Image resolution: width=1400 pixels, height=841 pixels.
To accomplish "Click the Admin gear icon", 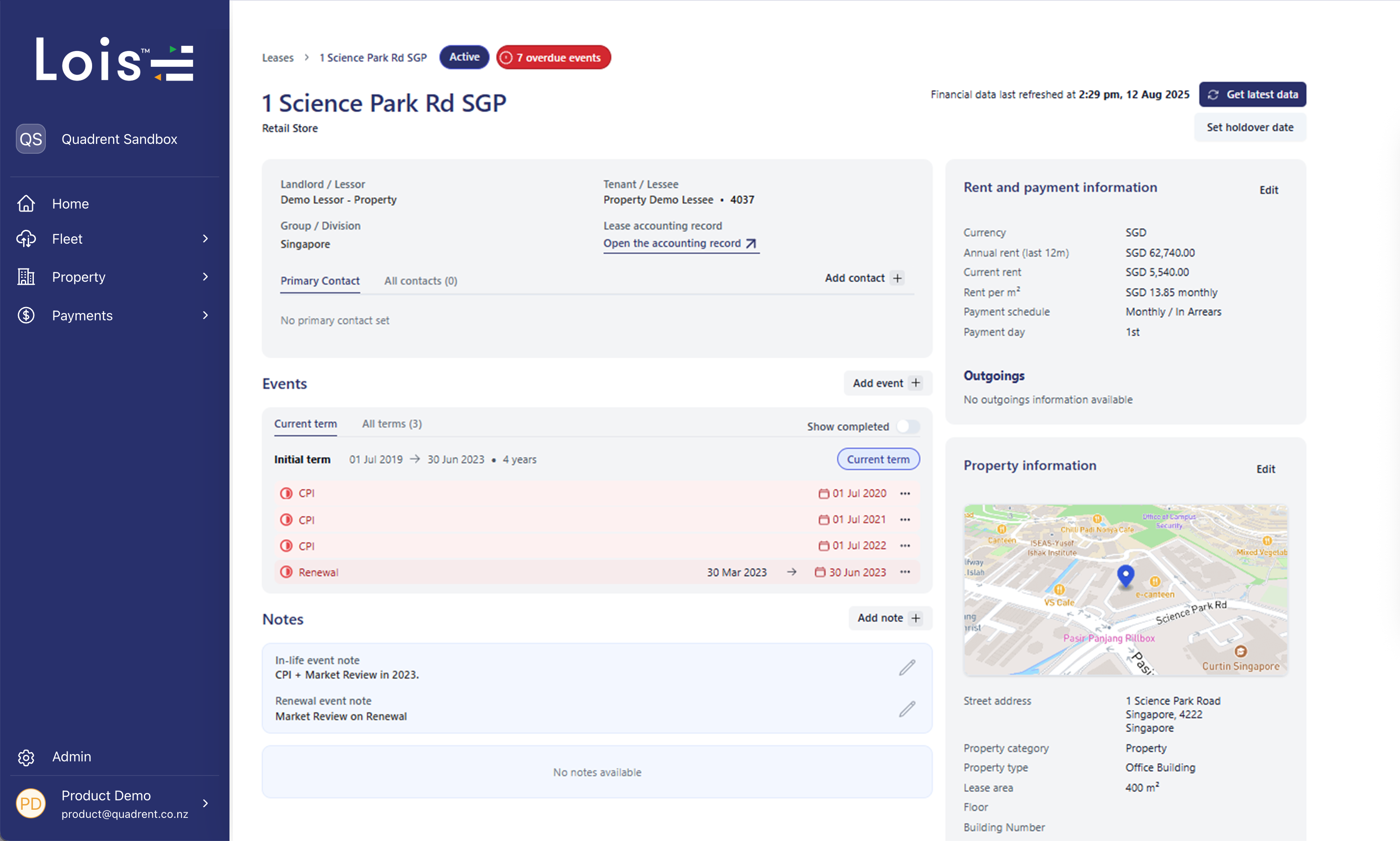I will pyautogui.click(x=26, y=757).
